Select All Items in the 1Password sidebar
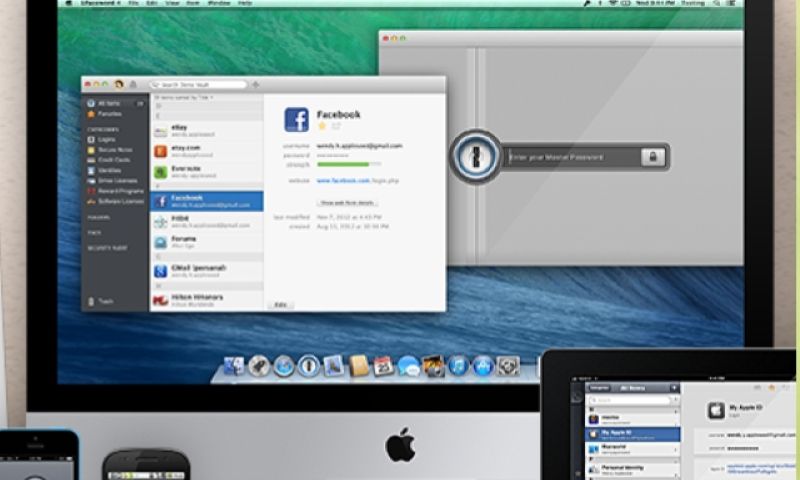 tap(115, 104)
